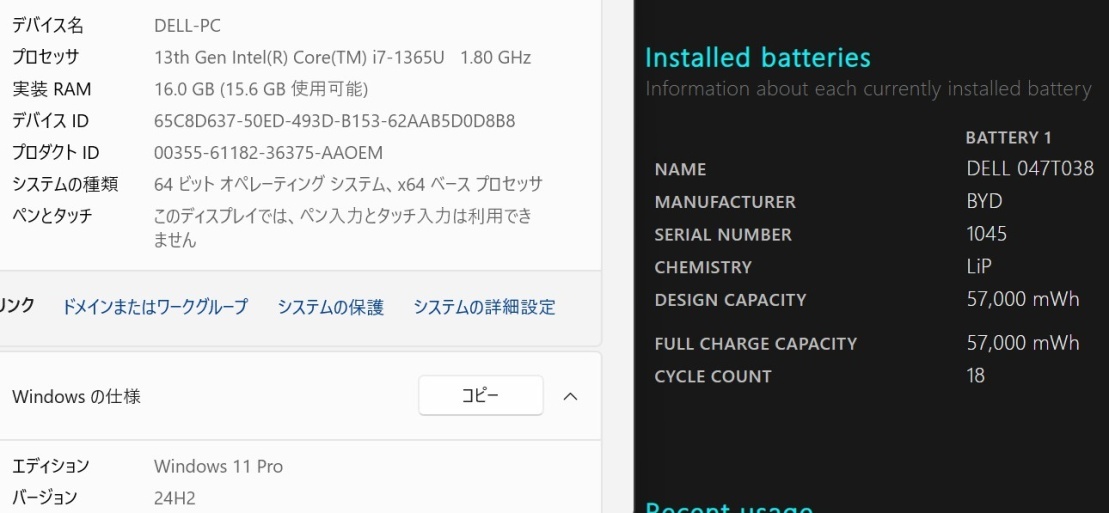The image size is (1109, 513).
Task: Click the デバイス名 label
Action: 47,26
